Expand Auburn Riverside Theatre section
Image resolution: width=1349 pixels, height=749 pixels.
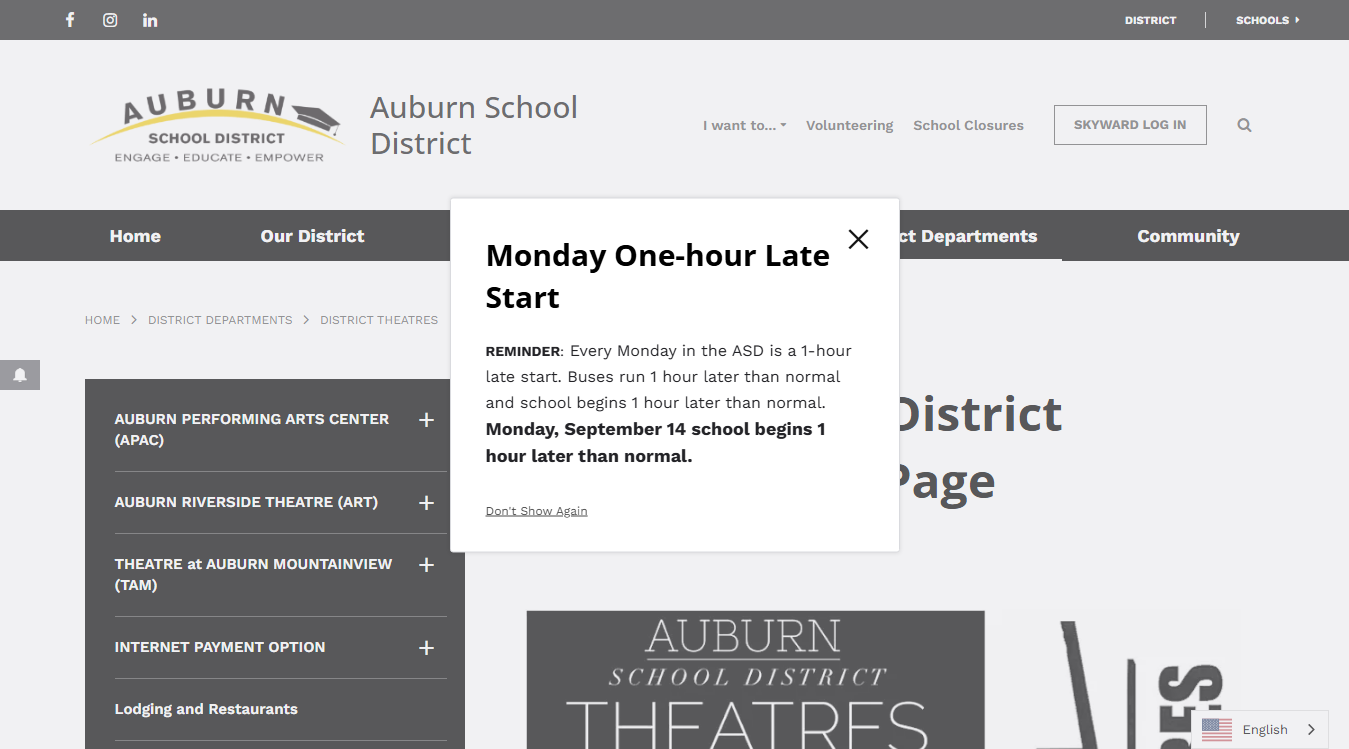426,503
